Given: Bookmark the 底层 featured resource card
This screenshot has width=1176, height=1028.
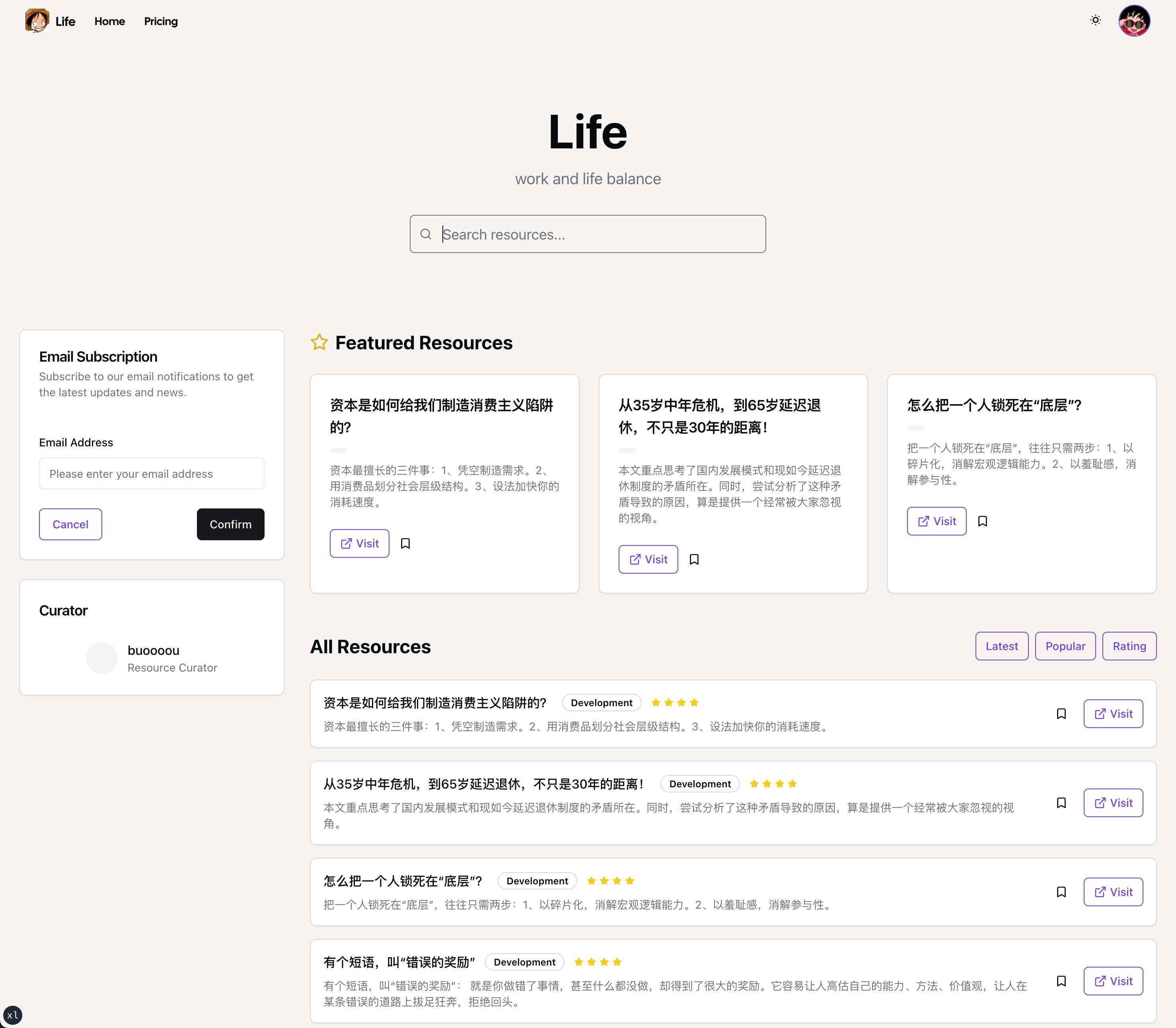Looking at the screenshot, I should (x=982, y=522).
